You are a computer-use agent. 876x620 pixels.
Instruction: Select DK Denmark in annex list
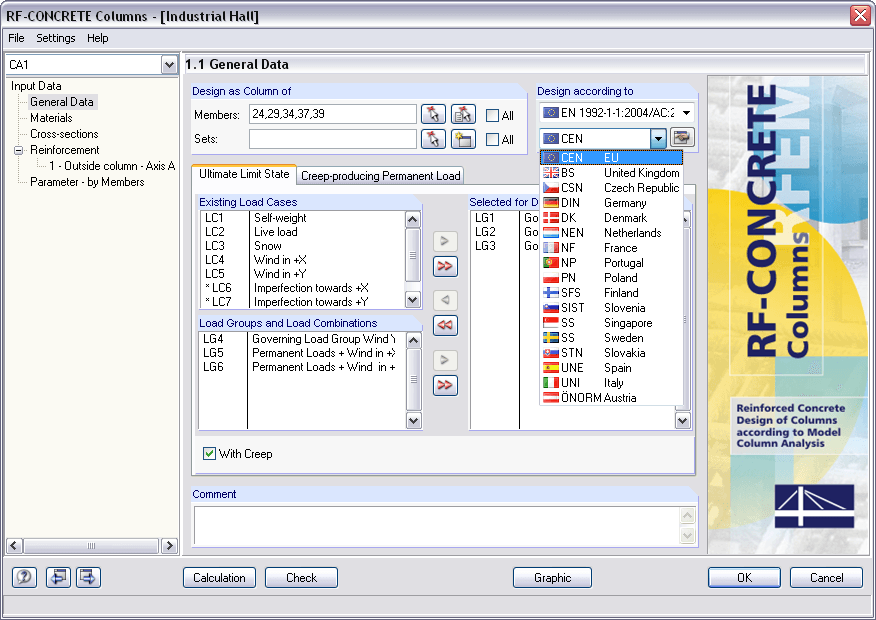pyautogui.click(x=611, y=218)
